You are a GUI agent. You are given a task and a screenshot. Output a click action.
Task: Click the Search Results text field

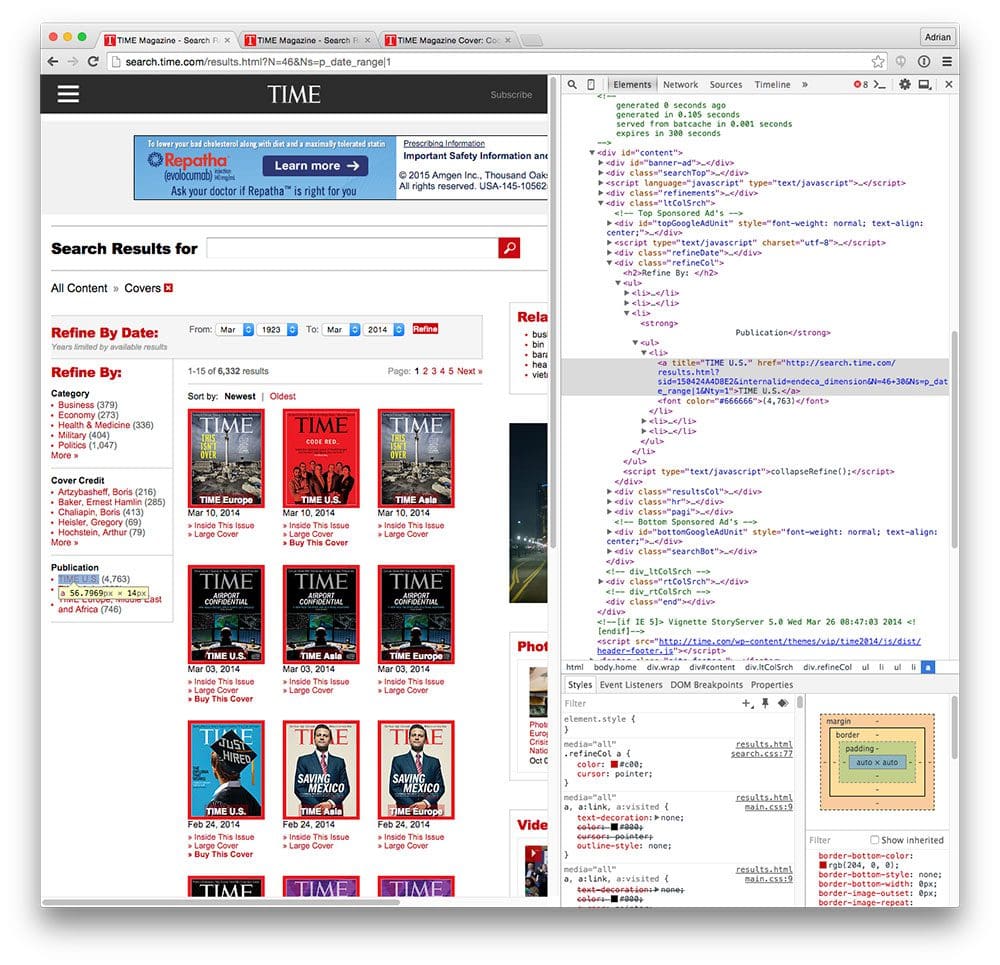(x=352, y=248)
